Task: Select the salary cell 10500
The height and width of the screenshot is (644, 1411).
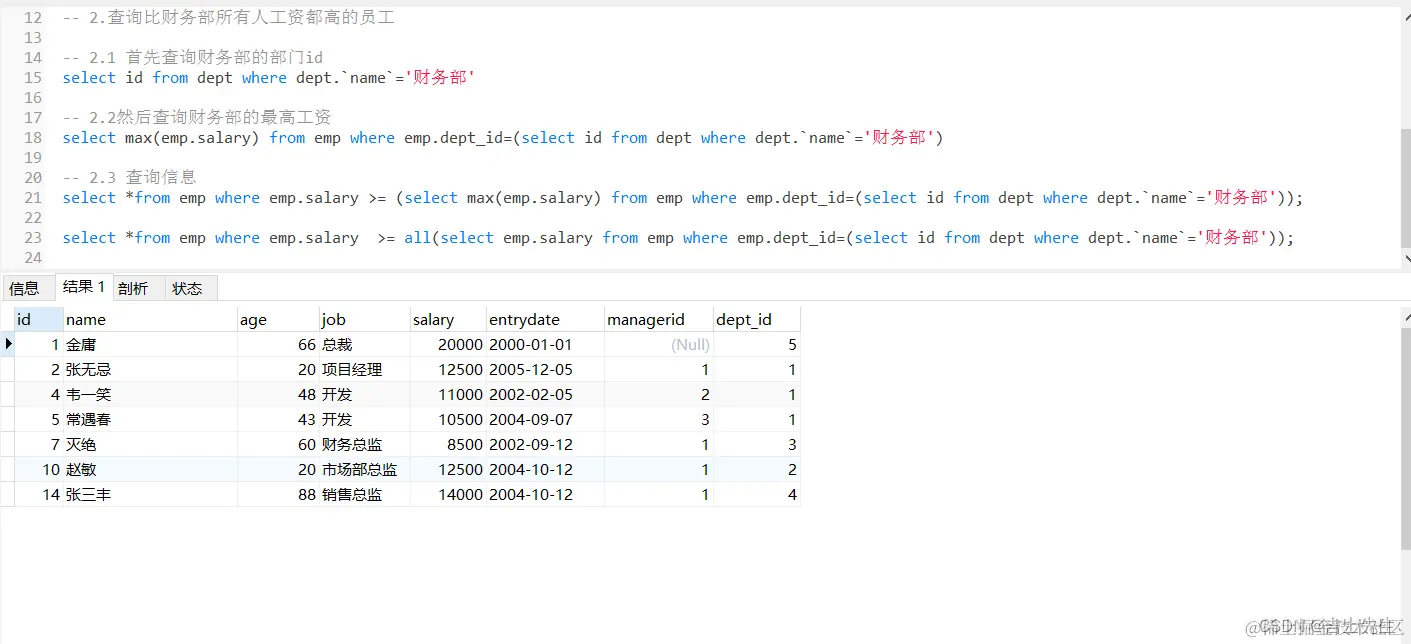Action: [448, 419]
